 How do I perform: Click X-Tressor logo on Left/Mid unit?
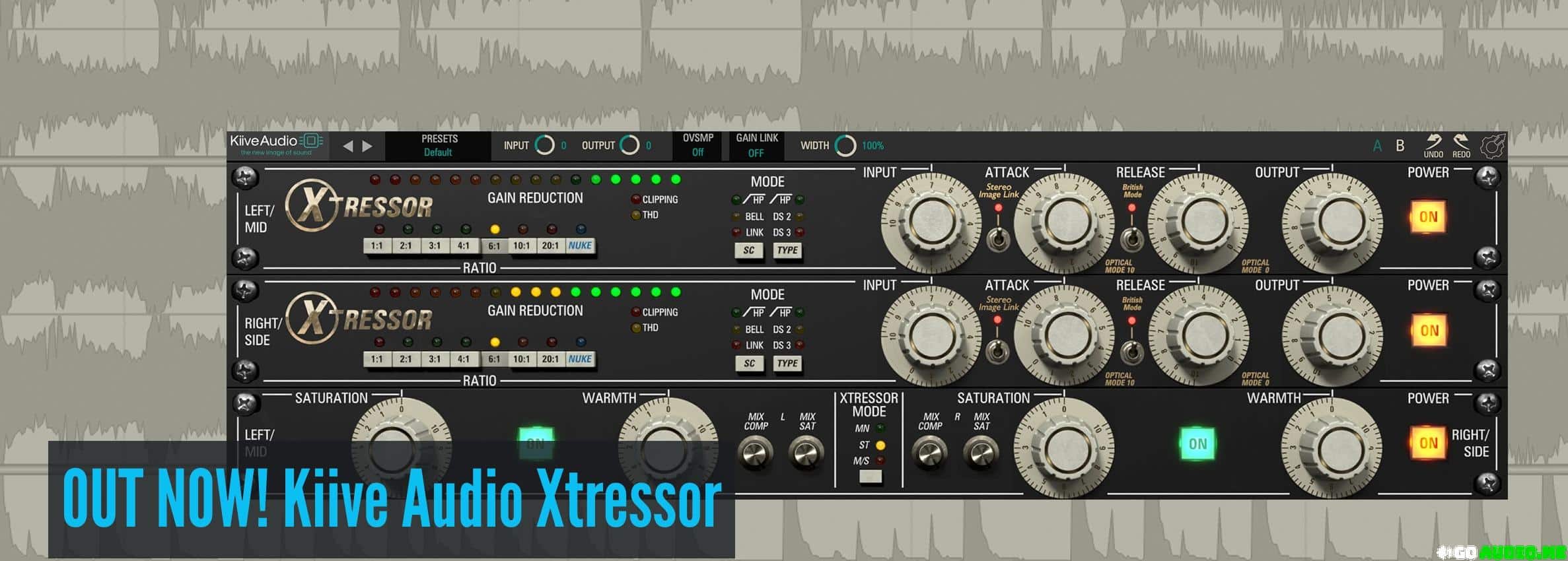coord(360,207)
